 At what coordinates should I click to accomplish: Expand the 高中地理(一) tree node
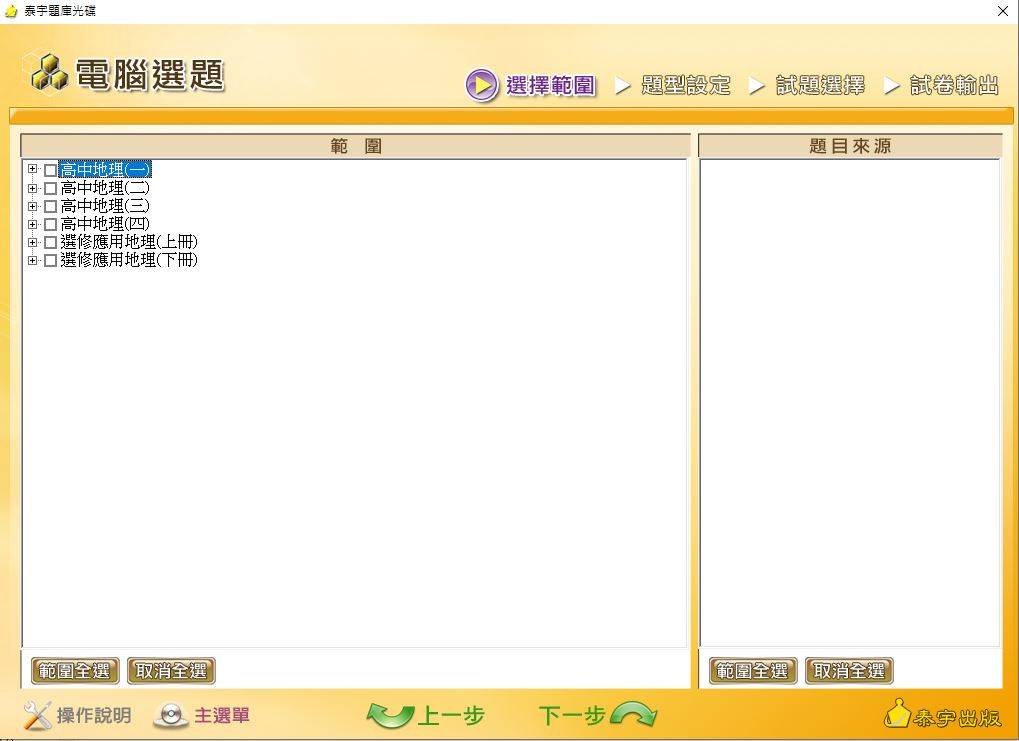(32, 169)
